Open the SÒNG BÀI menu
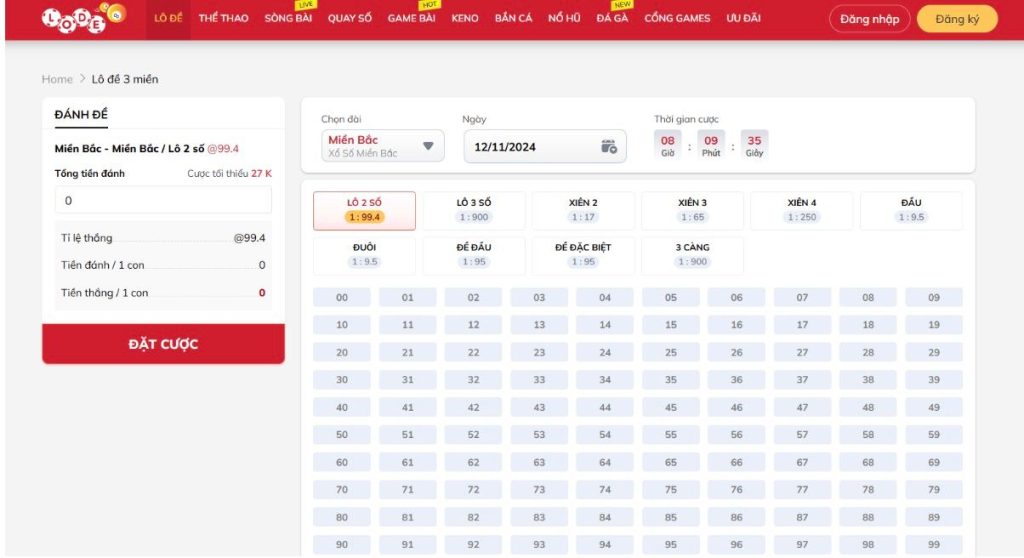Screen dimensions: 1024x558 pyautogui.click(x=288, y=18)
